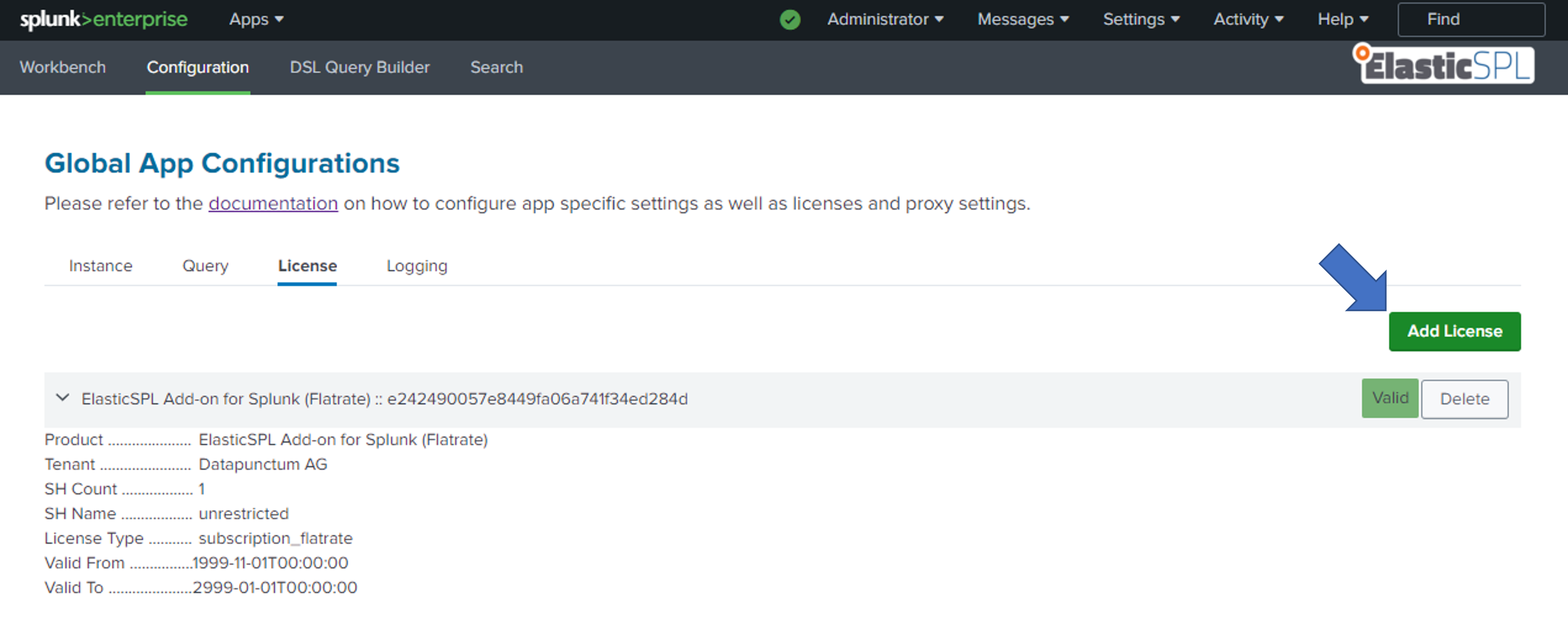Image resolution: width=1568 pixels, height=635 pixels.
Task: Select the Logging tab
Action: click(x=416, y=266)
